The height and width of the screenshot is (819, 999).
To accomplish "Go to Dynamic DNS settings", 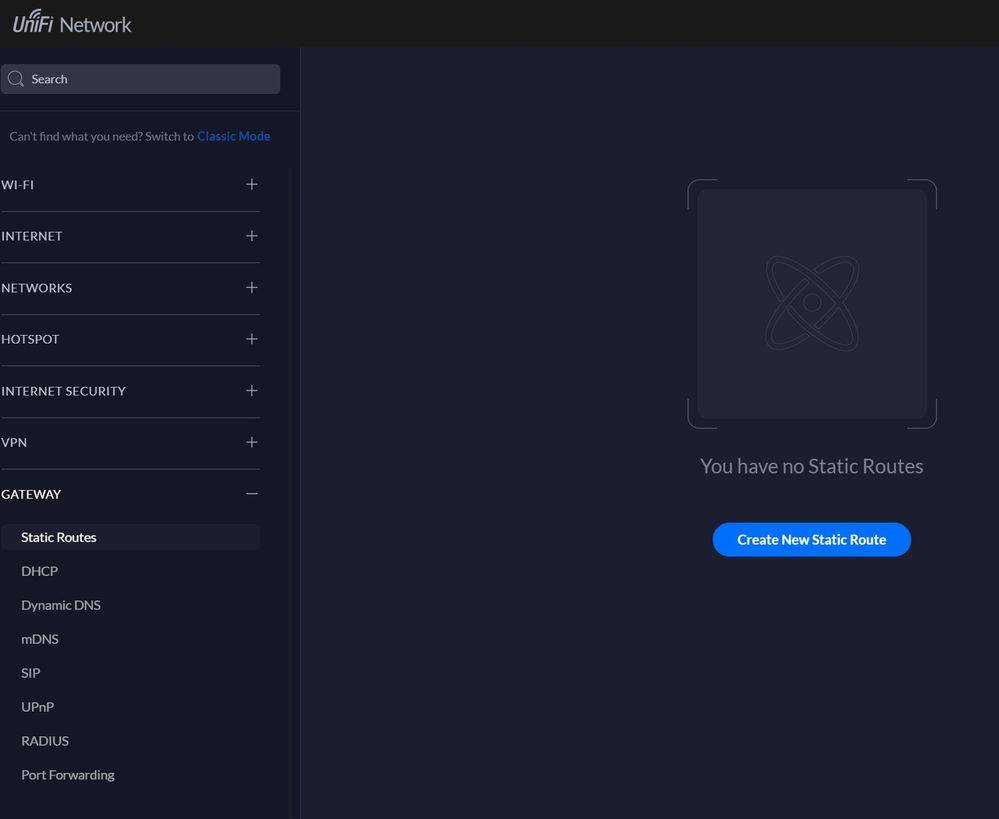I will (x=61, y=606).
